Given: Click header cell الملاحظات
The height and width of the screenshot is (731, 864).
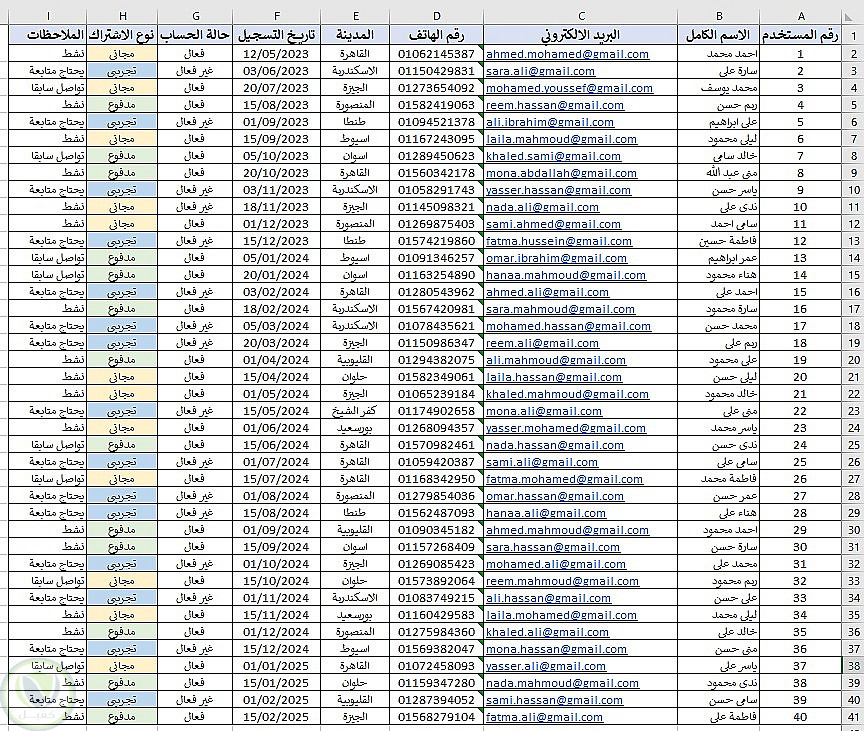Looking at the screenshot, I should [48, 36].
